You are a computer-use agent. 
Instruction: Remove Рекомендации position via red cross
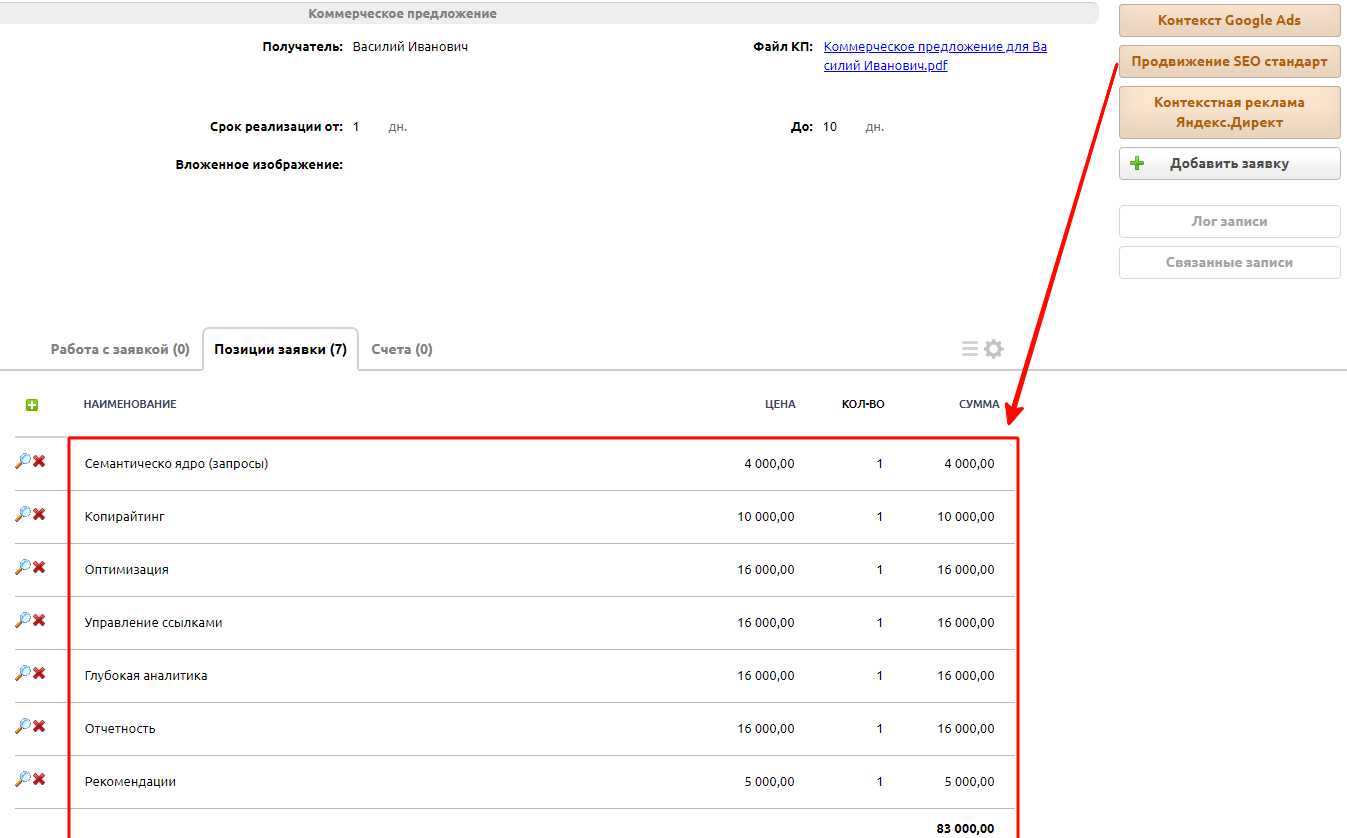tap(39, 779)
